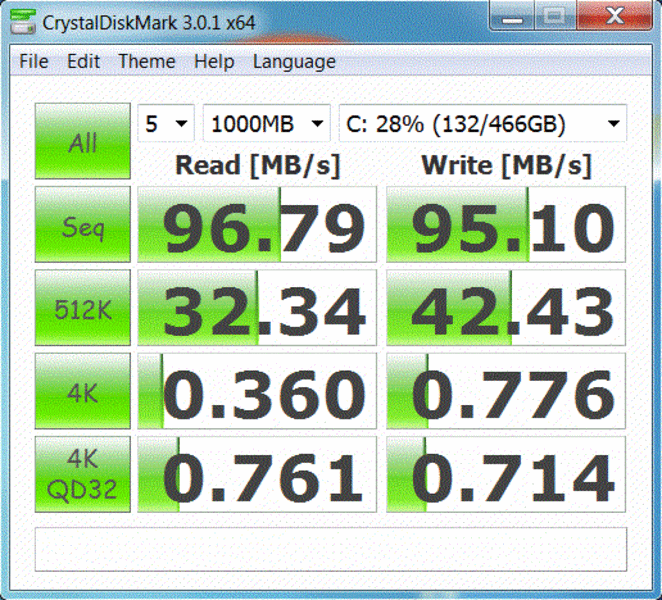
Task: Open the Help menu
Action: 214,62
